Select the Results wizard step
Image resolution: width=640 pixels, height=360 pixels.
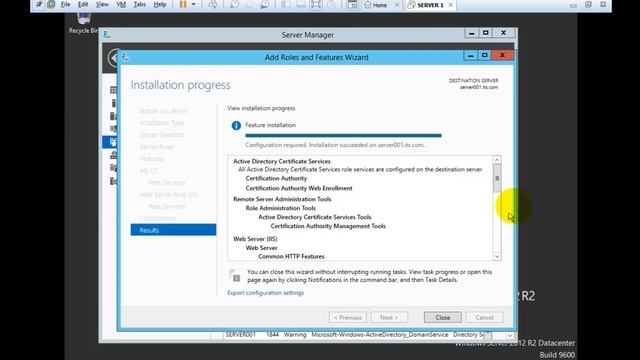pos(173,230)
